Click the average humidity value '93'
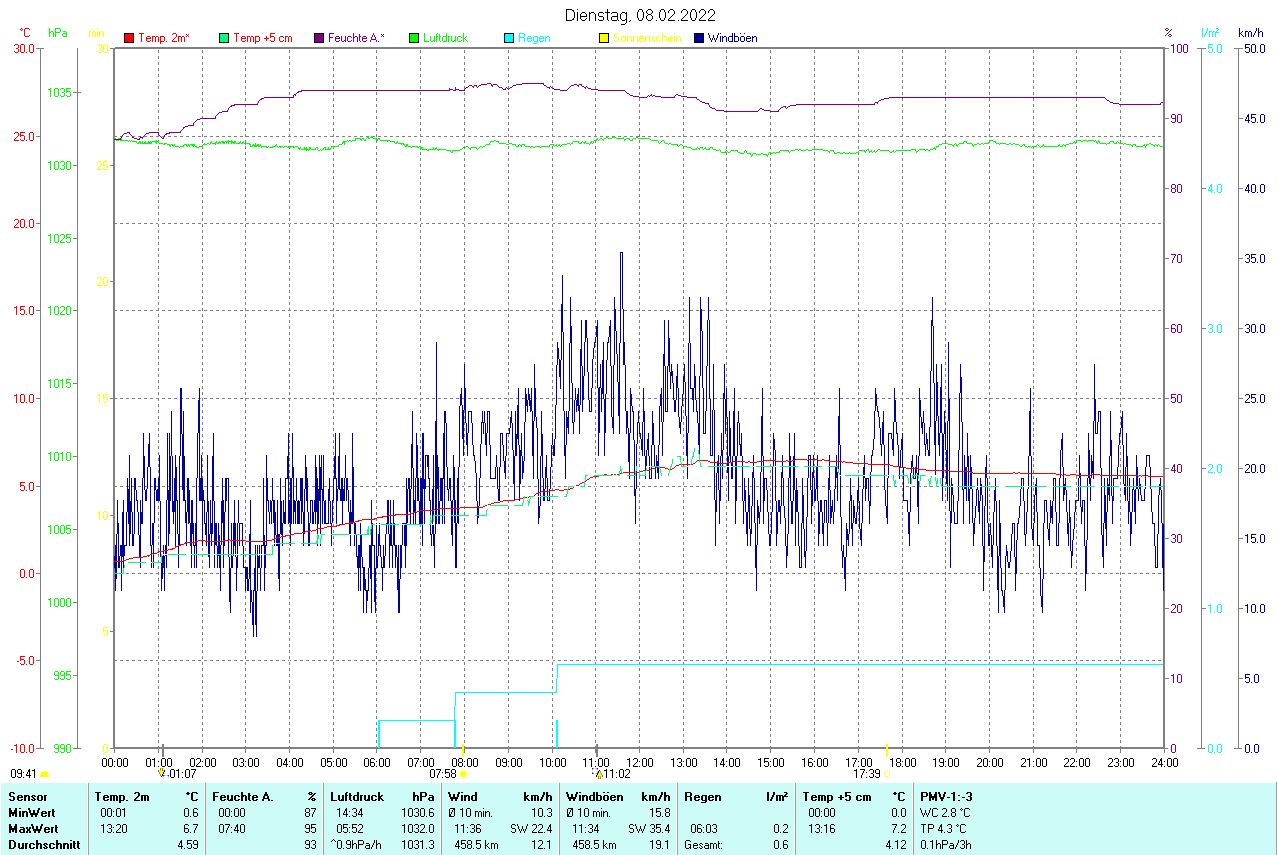The width and height of the screenshot is (1277, 855). 310,845
